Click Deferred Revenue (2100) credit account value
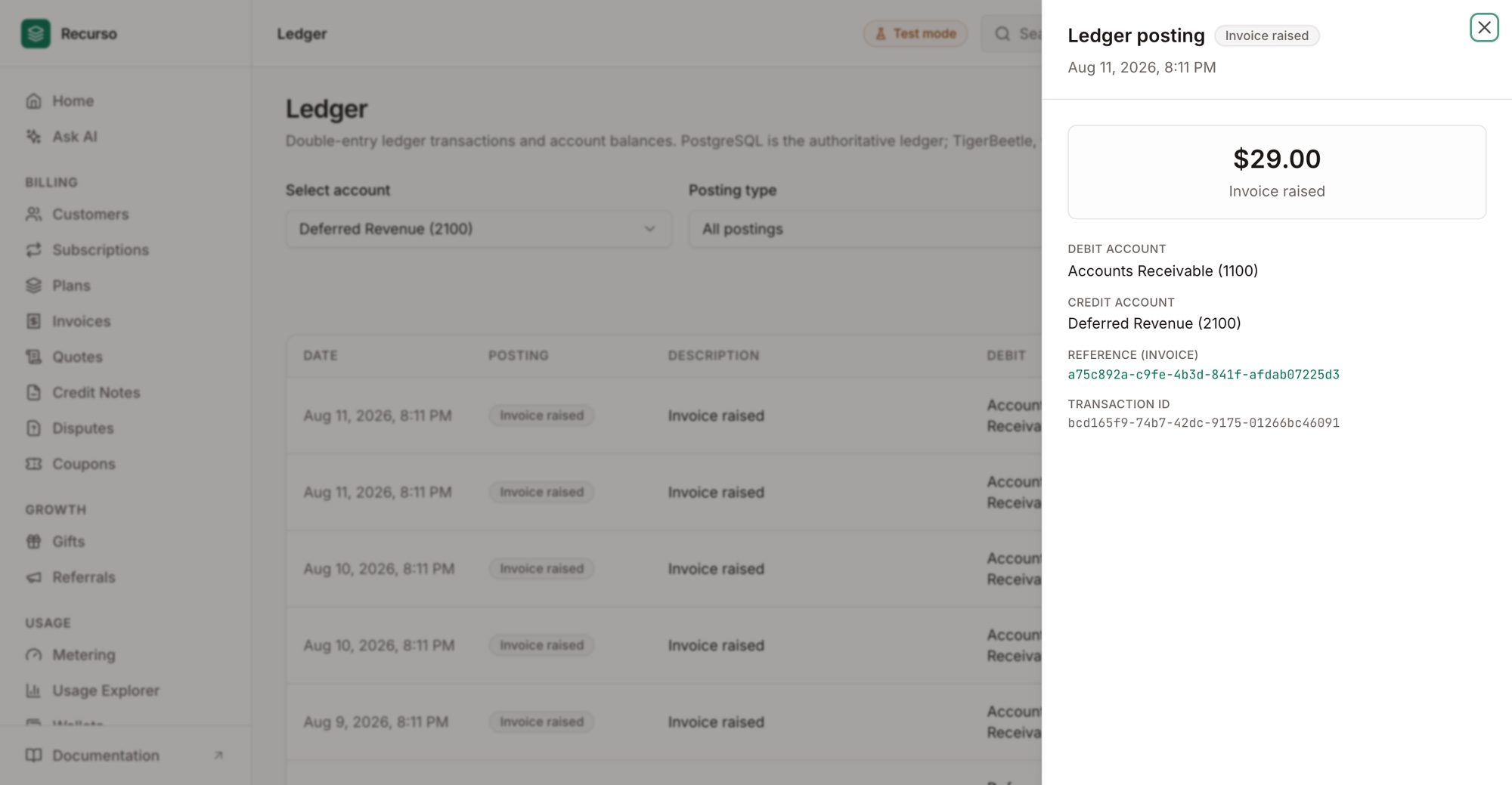 [x=1154, y=323]
